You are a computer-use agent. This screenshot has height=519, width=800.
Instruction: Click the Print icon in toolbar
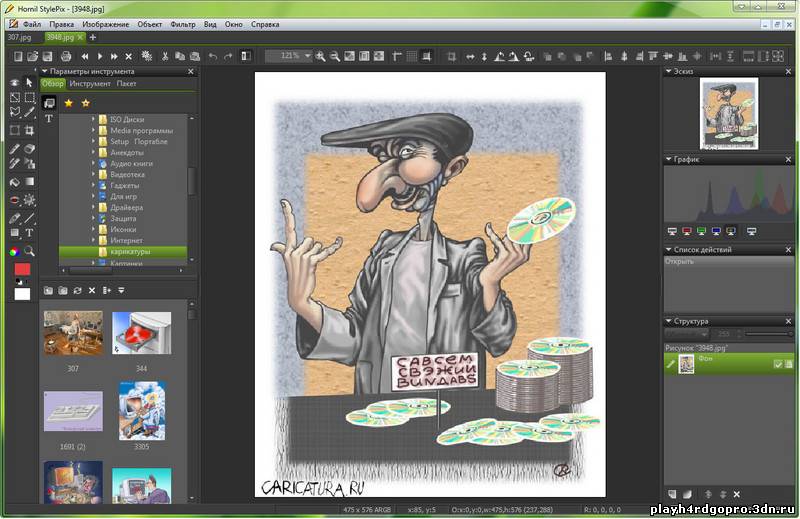66,56
